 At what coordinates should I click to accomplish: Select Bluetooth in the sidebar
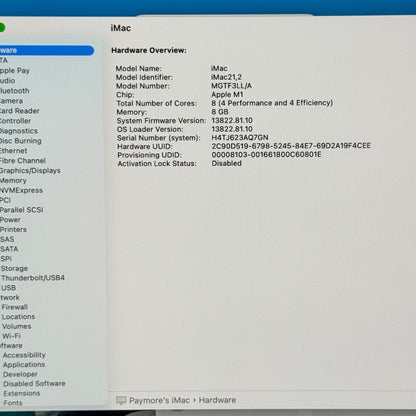pos(15,91)
